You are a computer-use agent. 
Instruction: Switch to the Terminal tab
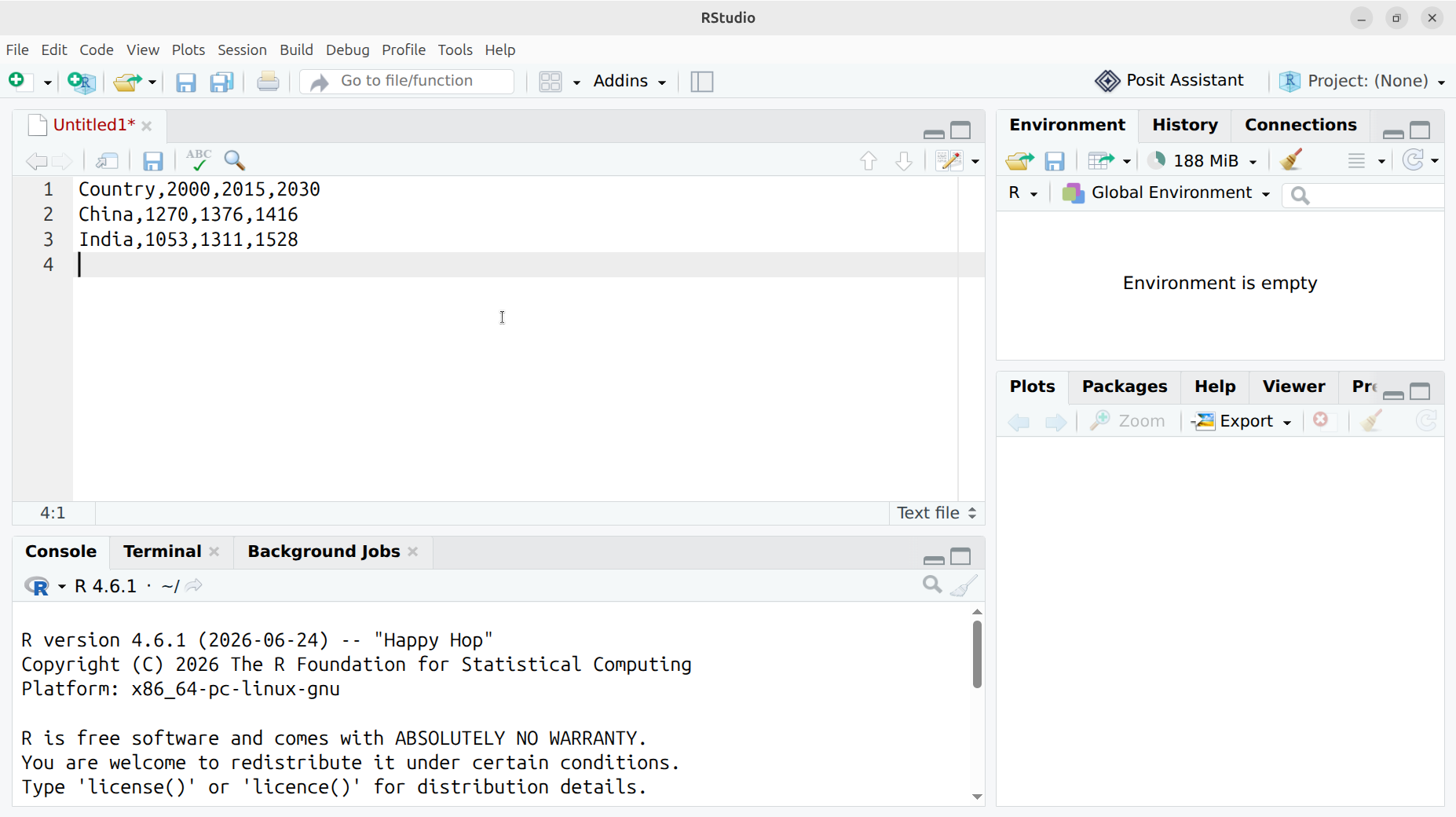[163, 551]
